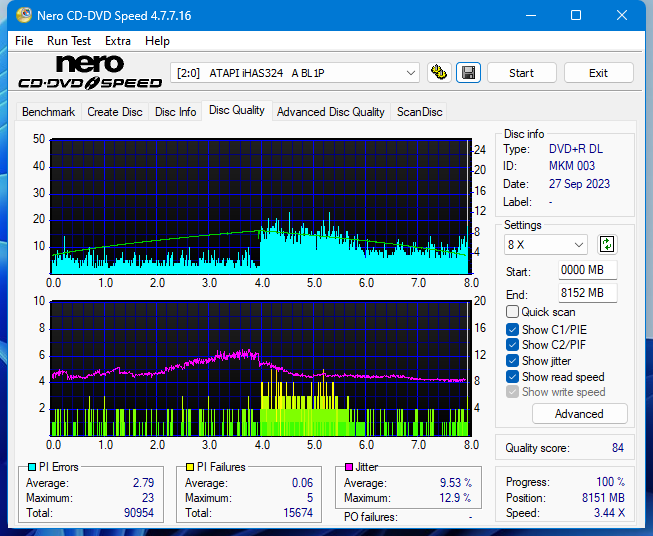Click the PI Failures yellow legend swatch
Image resolution: width=653 pixels, height=536 pixels.
(190, 467)
